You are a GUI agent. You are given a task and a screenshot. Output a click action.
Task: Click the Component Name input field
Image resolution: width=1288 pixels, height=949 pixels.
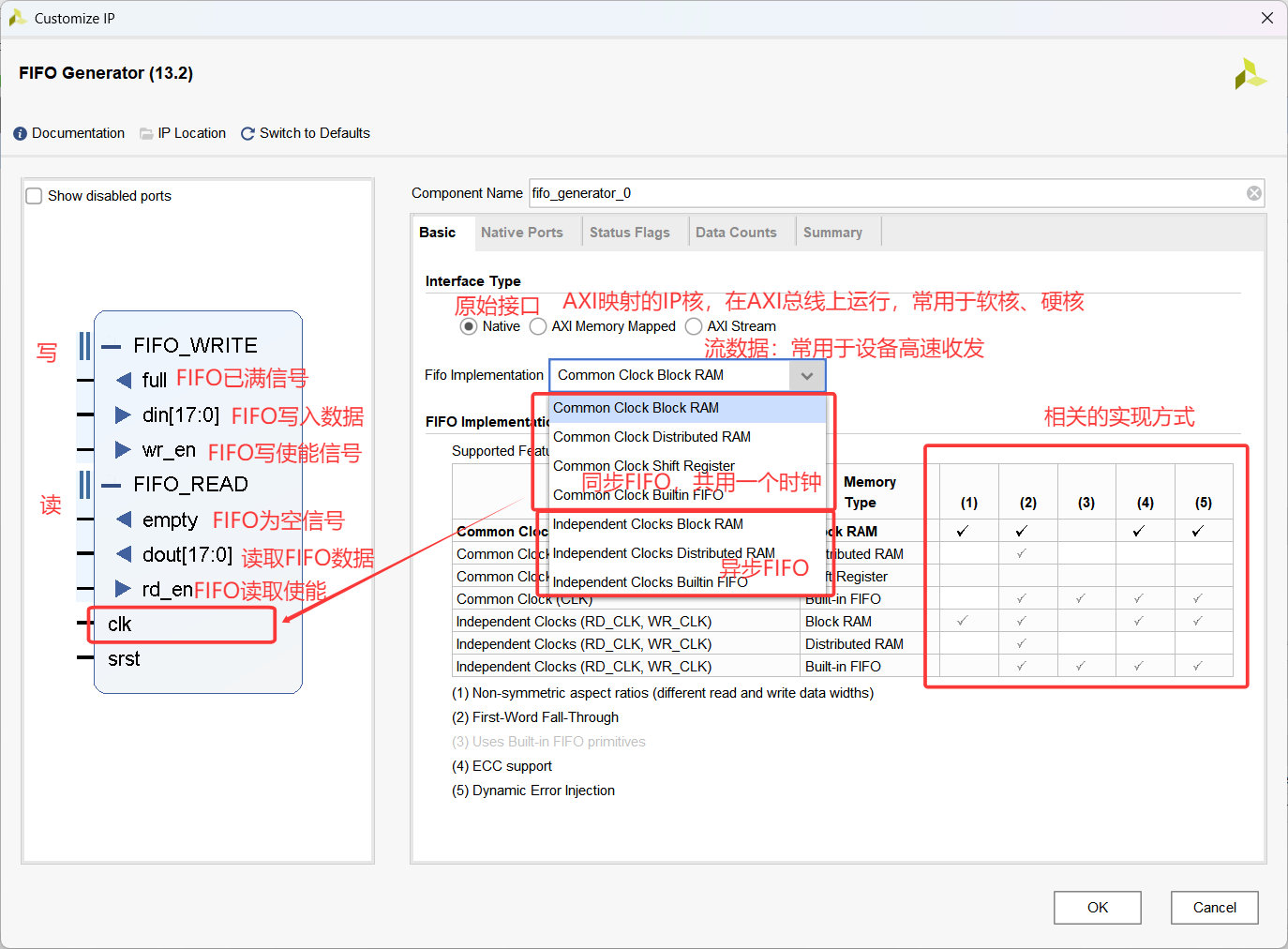coord(897,193)
